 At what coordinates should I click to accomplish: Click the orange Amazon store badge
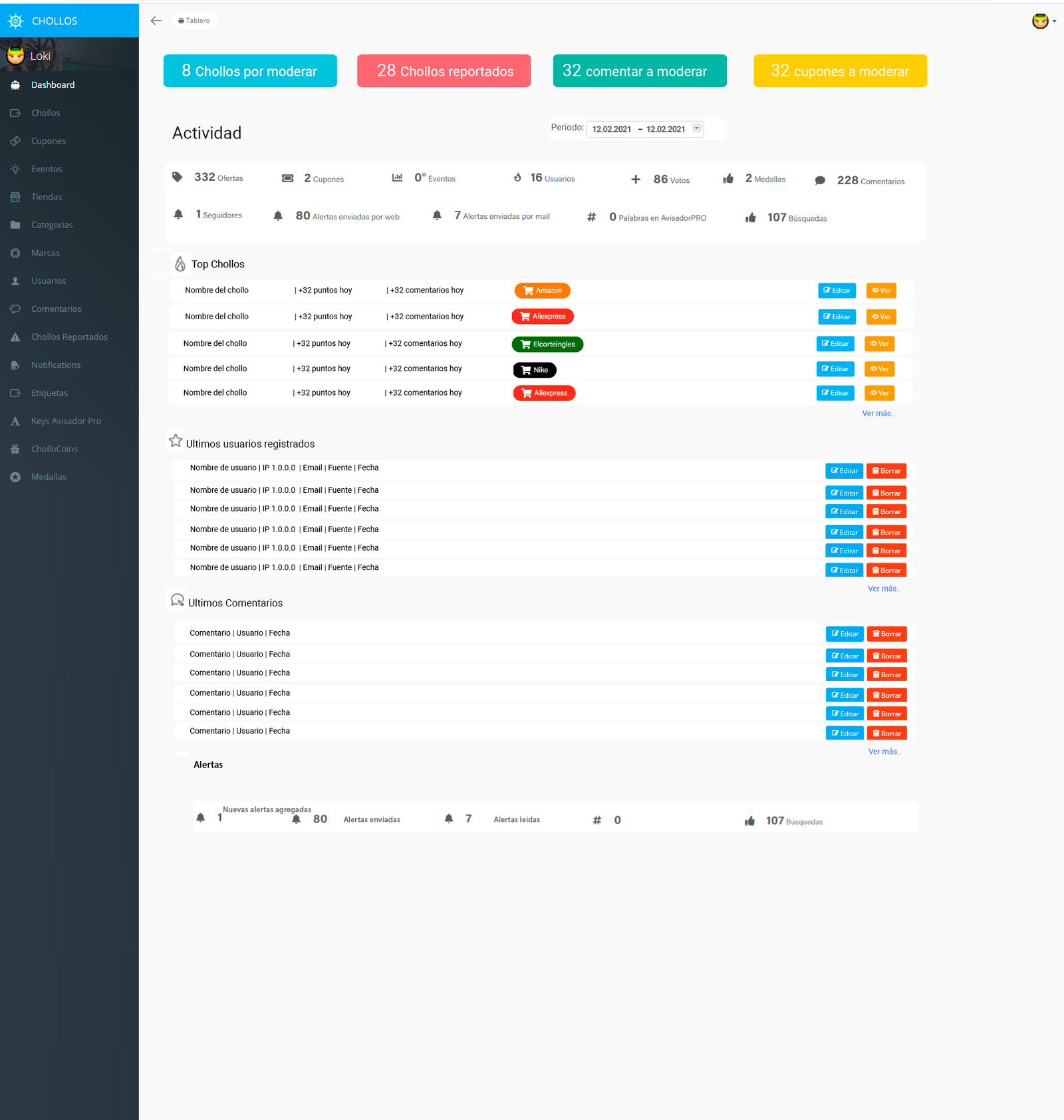pos(542,291)
